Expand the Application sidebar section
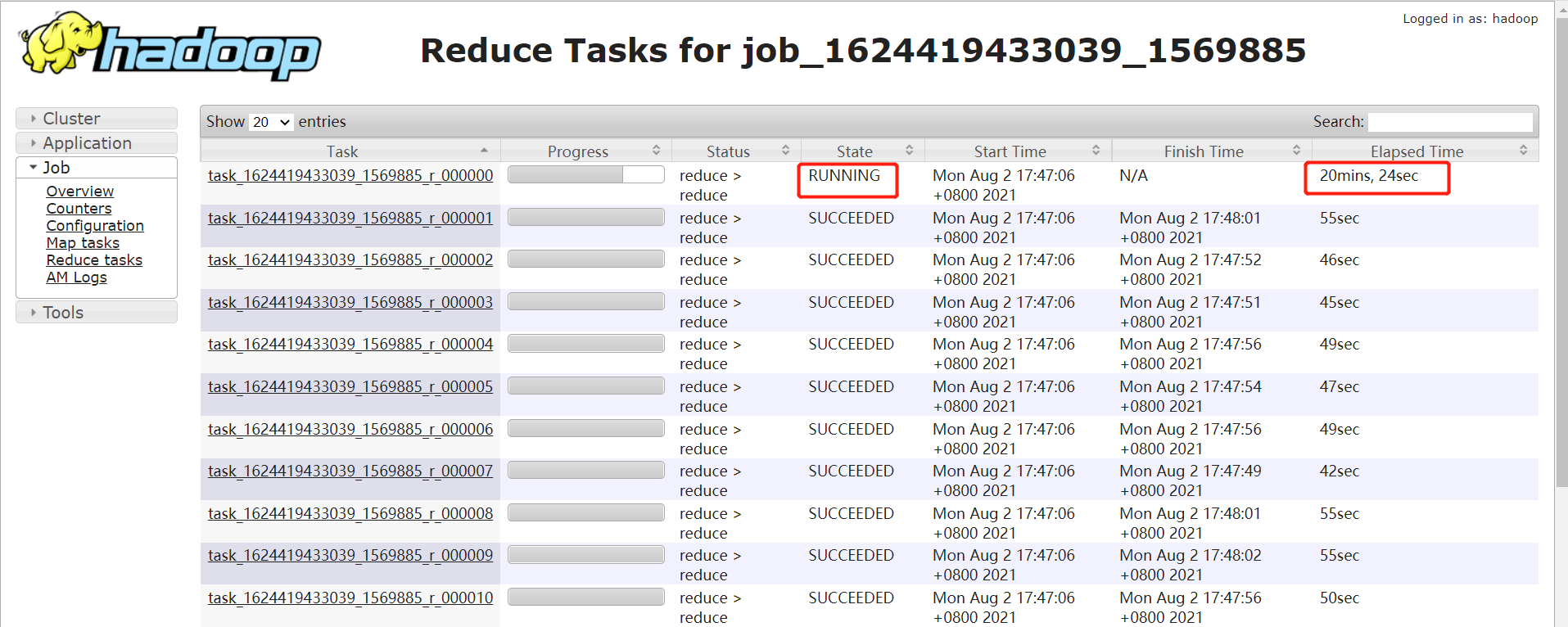Viewport: 1568px width, 627px height. coord(97,143)
